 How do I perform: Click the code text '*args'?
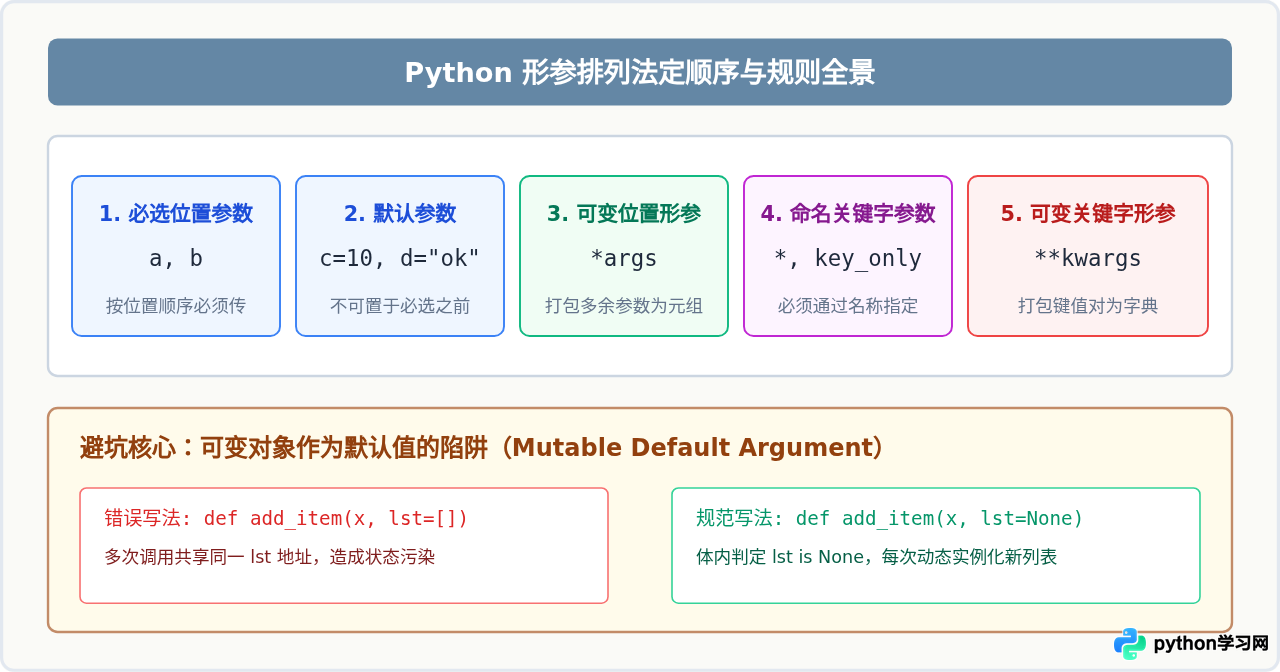624,258
